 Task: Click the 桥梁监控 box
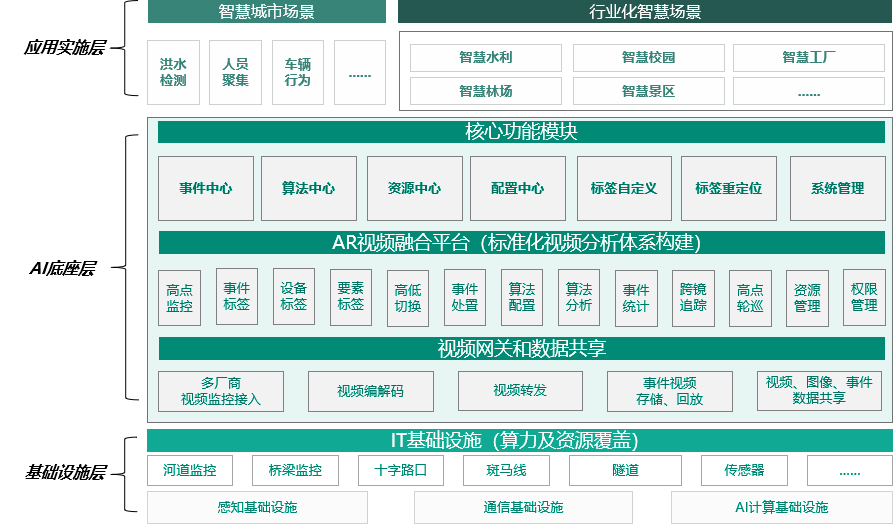(x=295, y=470)
